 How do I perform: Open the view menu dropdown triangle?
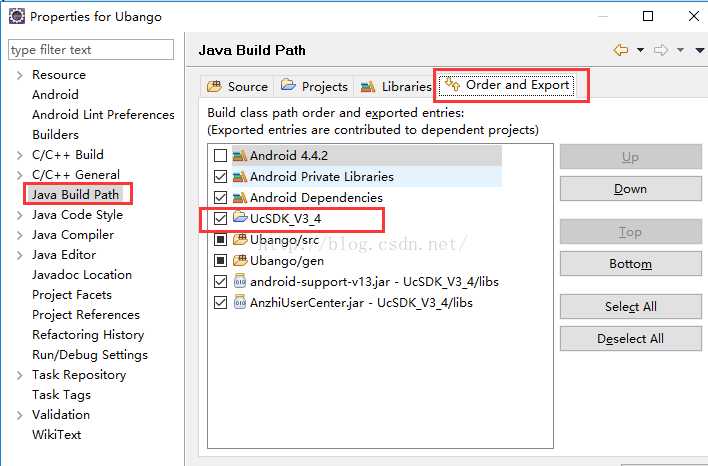[700, 50]
